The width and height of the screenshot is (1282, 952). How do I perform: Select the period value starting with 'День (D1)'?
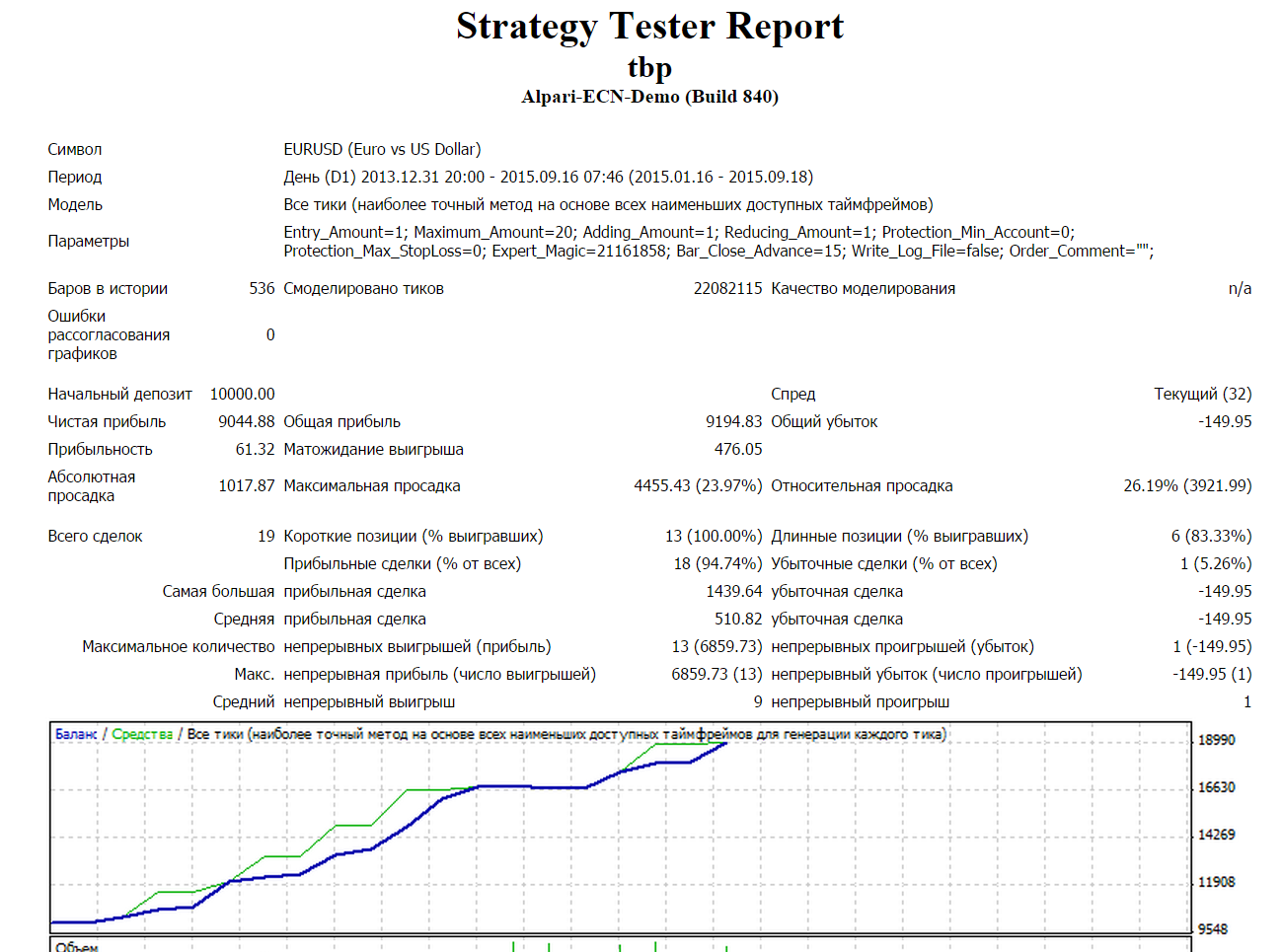(548, 177)
